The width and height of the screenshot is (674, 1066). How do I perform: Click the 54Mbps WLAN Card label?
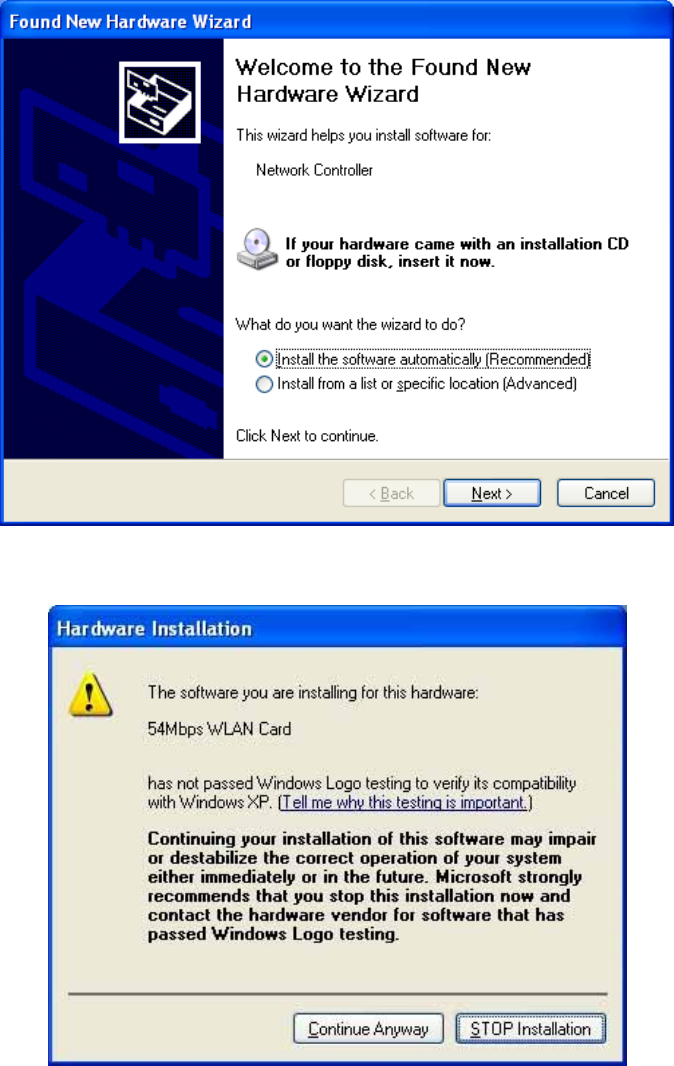point(219,729)
